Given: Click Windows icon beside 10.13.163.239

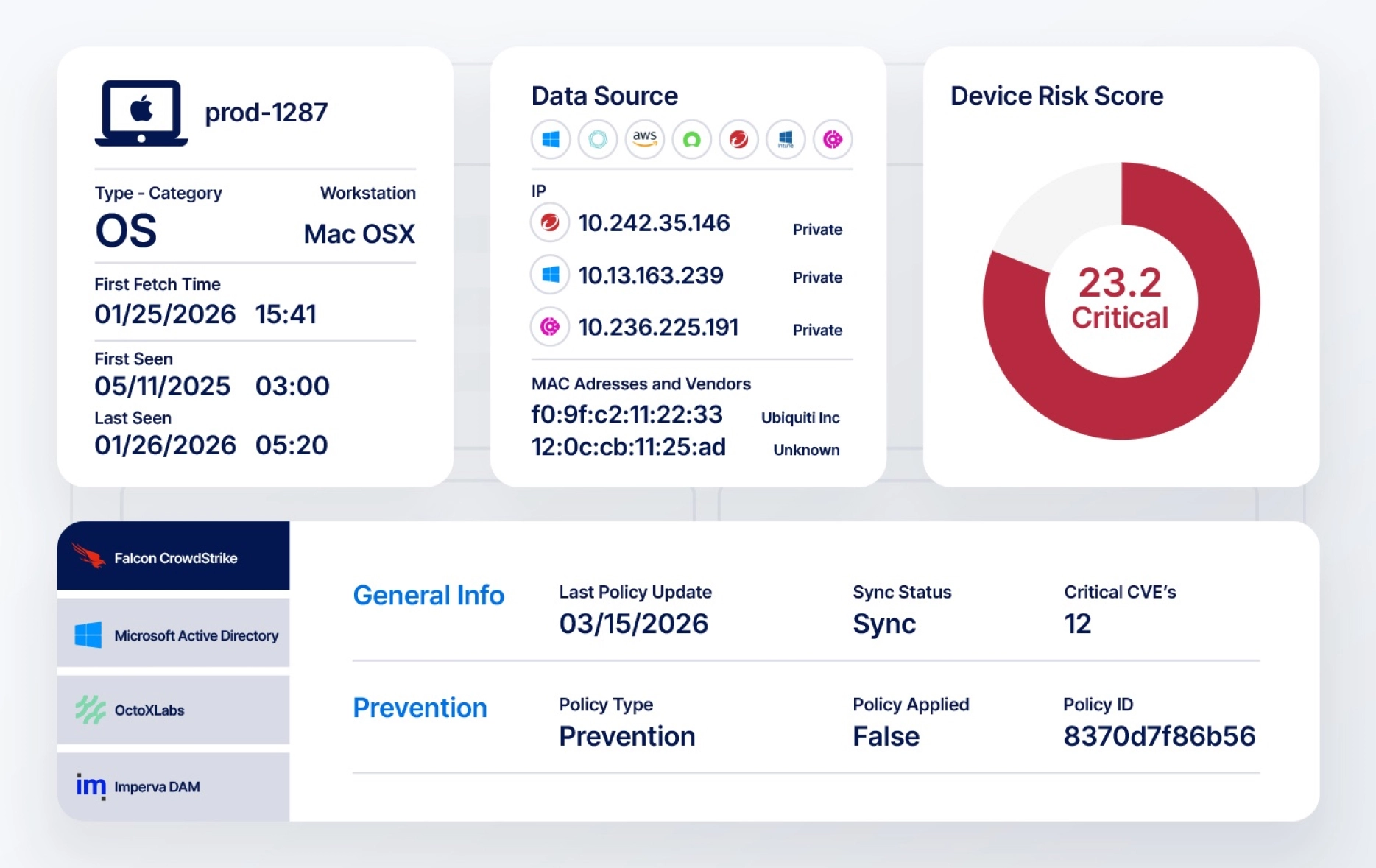Looking at the screenshot, I should (x=550, y=275).
